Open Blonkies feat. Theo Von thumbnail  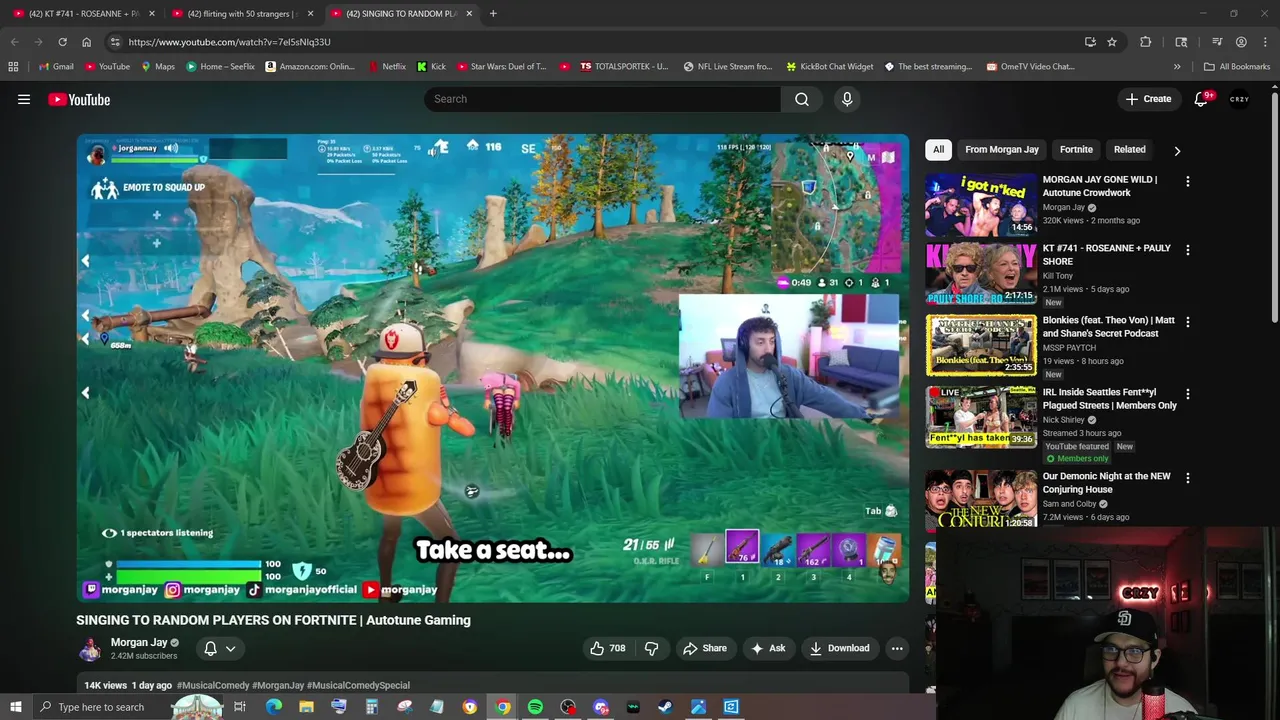click(981, 346)
